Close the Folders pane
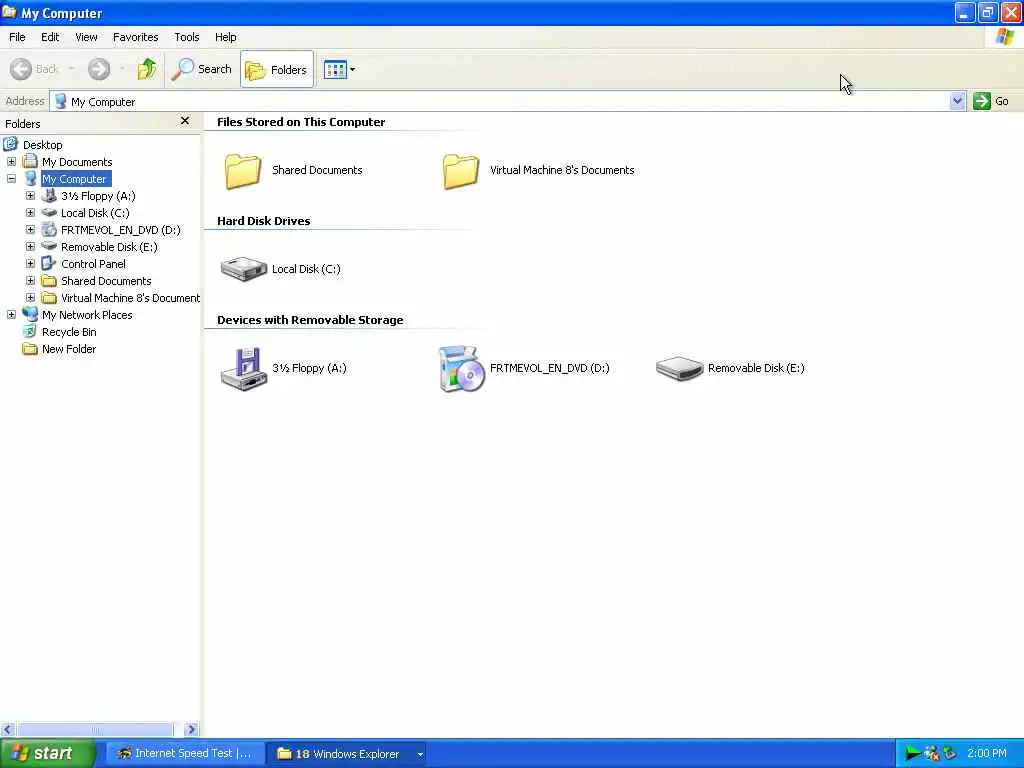 pos(185,121)
